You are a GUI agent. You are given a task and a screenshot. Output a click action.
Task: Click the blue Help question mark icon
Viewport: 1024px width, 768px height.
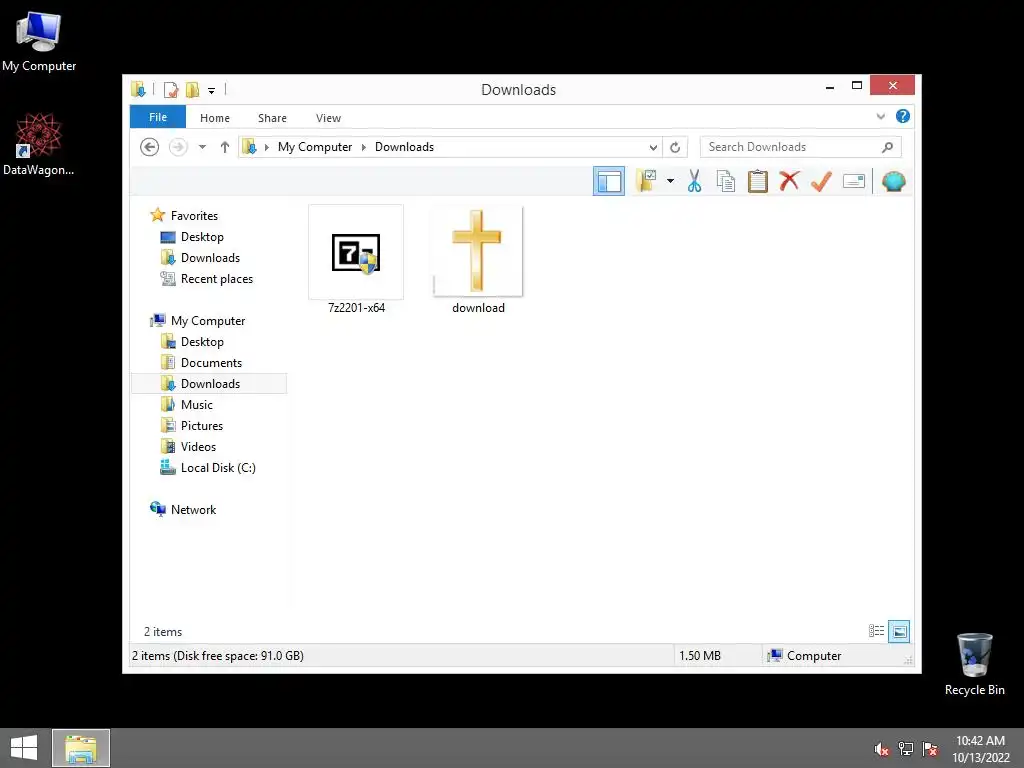[903, 116]
